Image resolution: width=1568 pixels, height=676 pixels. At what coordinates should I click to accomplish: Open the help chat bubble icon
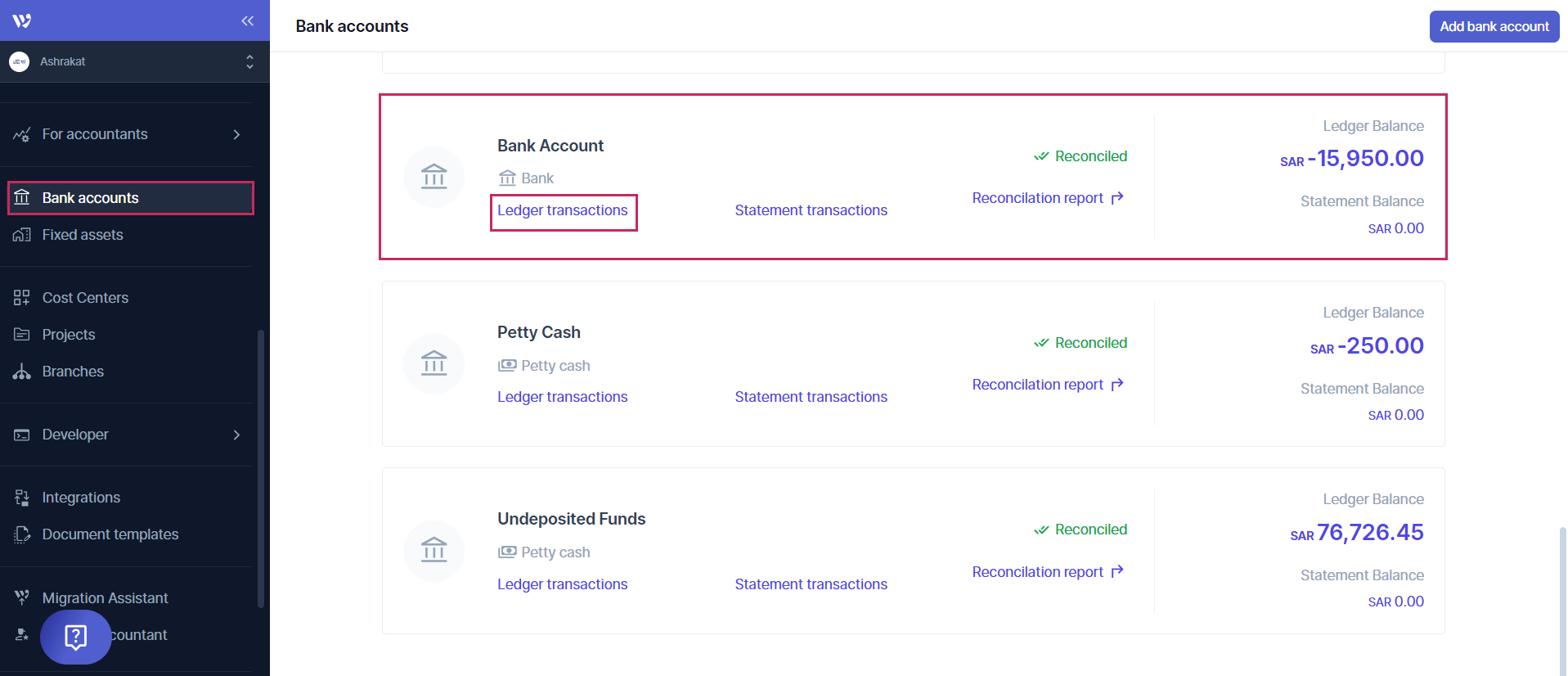75,637
